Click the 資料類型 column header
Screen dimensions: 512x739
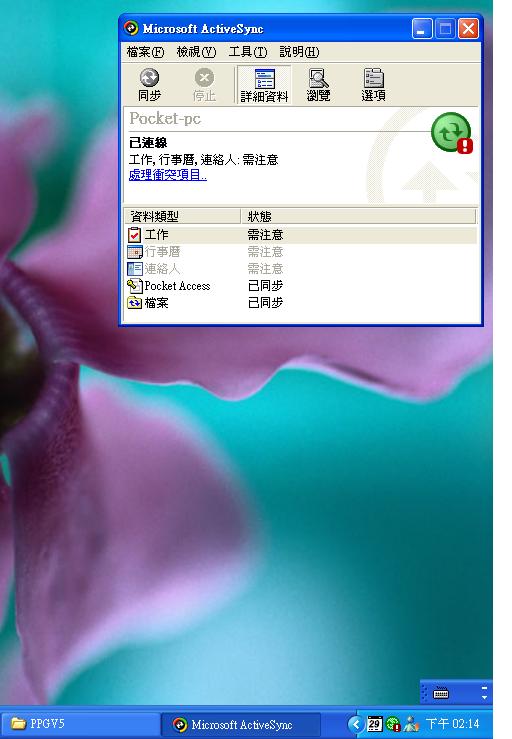182,216
